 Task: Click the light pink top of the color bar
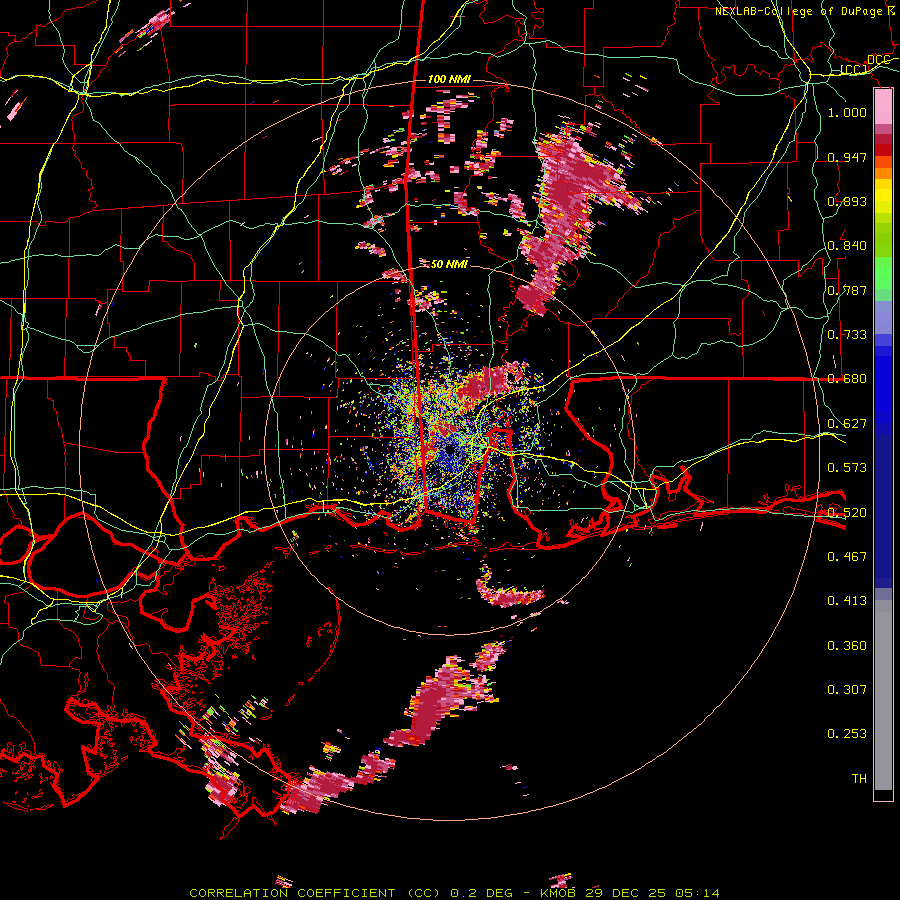(x=883, y=106)
